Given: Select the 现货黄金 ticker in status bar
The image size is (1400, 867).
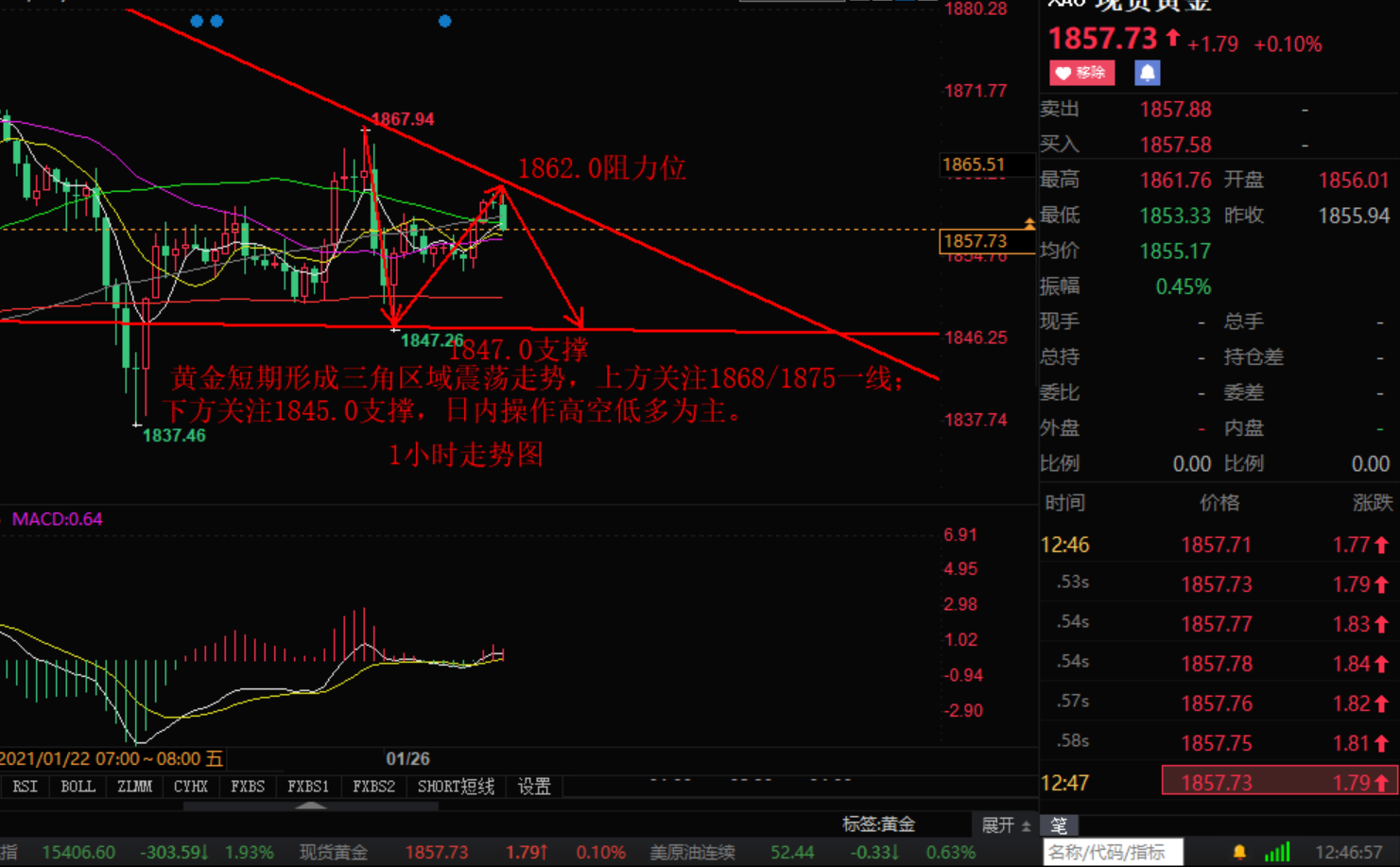Looking at the screenshot, I should coord(334,853).
